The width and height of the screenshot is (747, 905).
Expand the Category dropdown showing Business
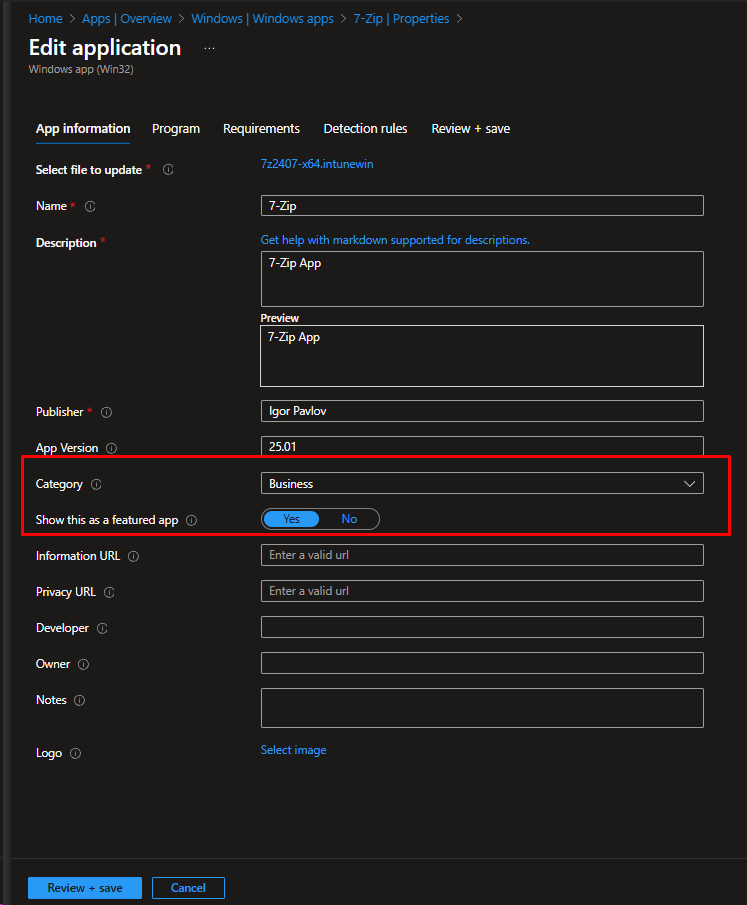click(482, 484)
